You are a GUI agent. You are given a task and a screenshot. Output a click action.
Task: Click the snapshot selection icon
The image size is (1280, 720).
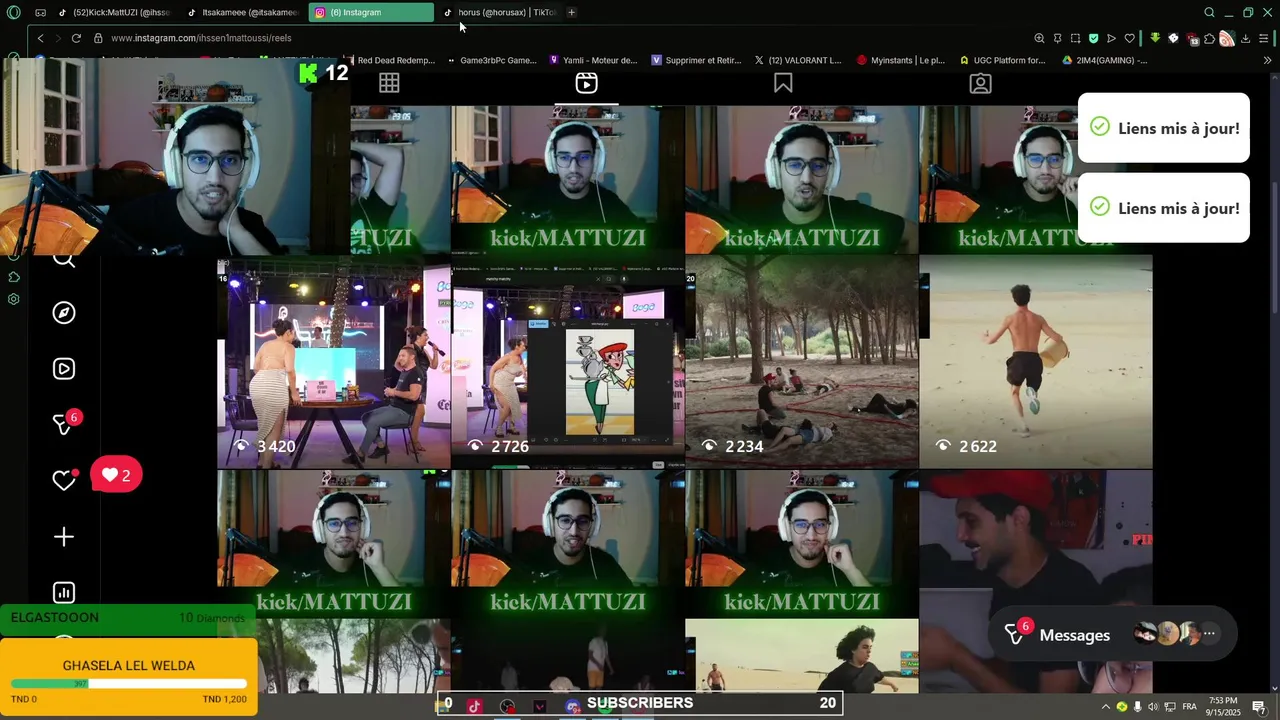[x=1075, y=38]
